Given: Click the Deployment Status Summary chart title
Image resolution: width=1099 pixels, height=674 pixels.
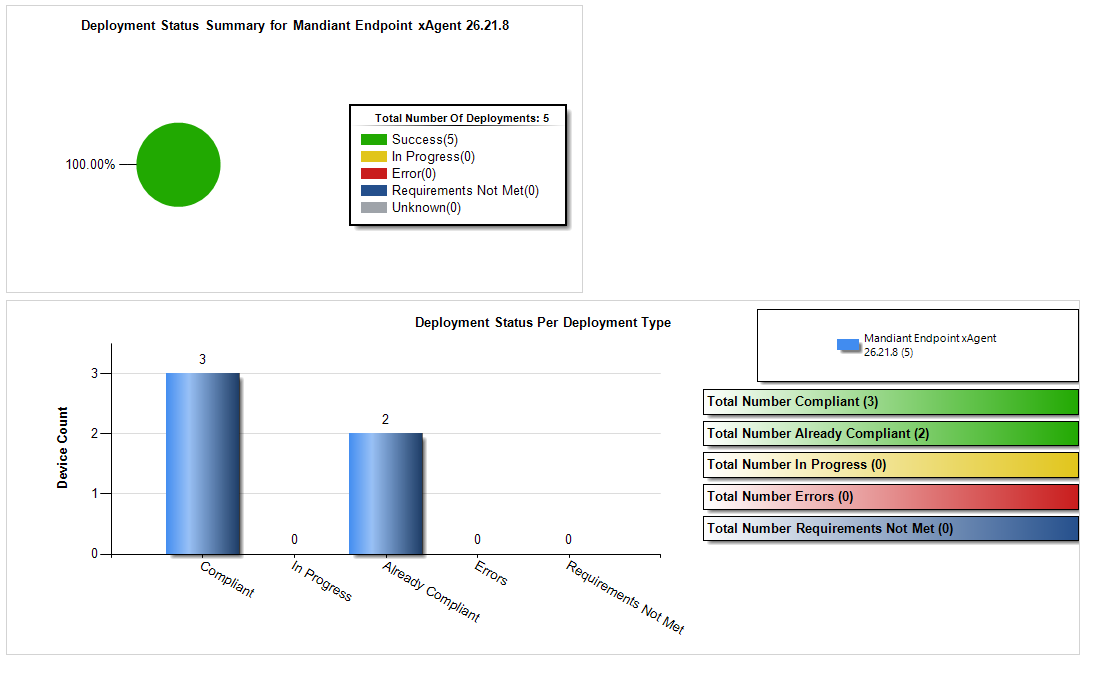Looking at the screenshot, I should coord(295,25).
